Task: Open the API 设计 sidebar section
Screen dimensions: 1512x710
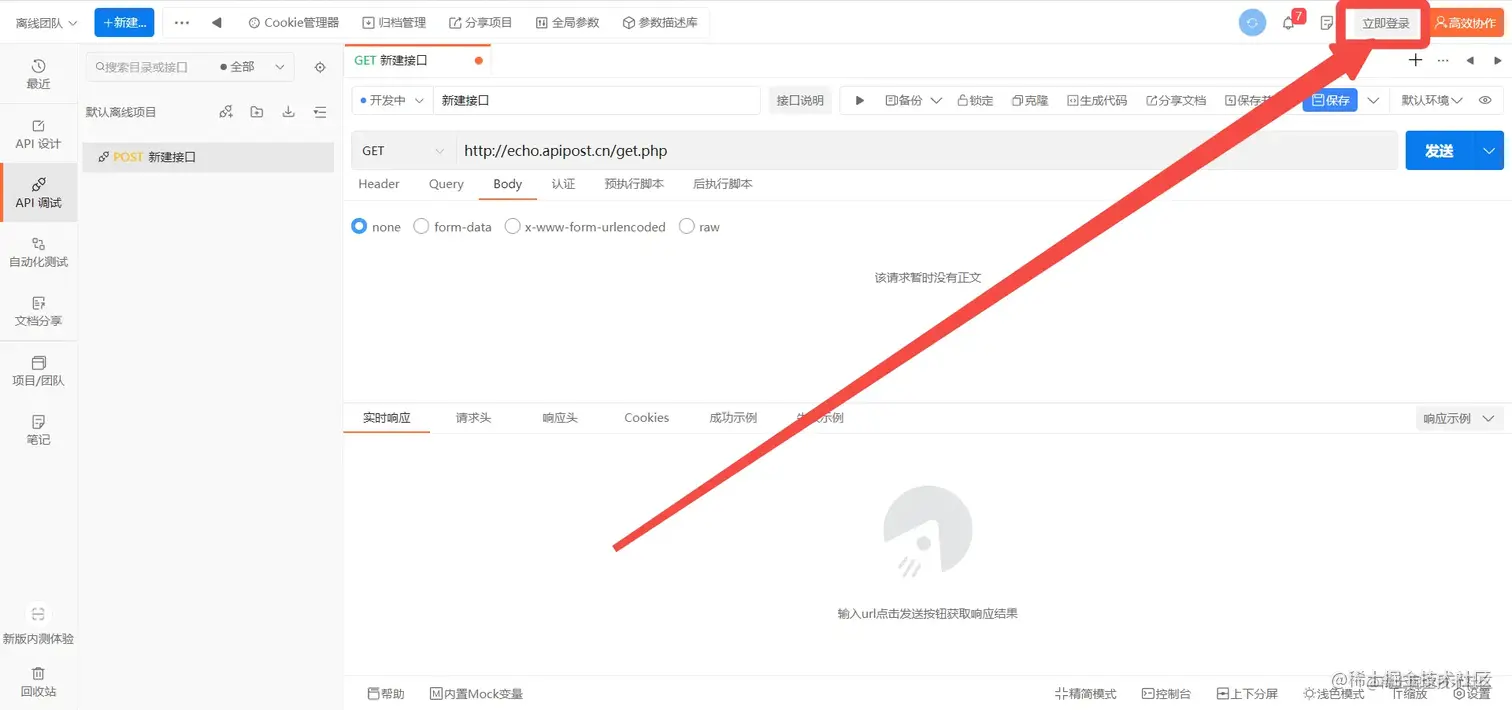Action: click(38, 134)
